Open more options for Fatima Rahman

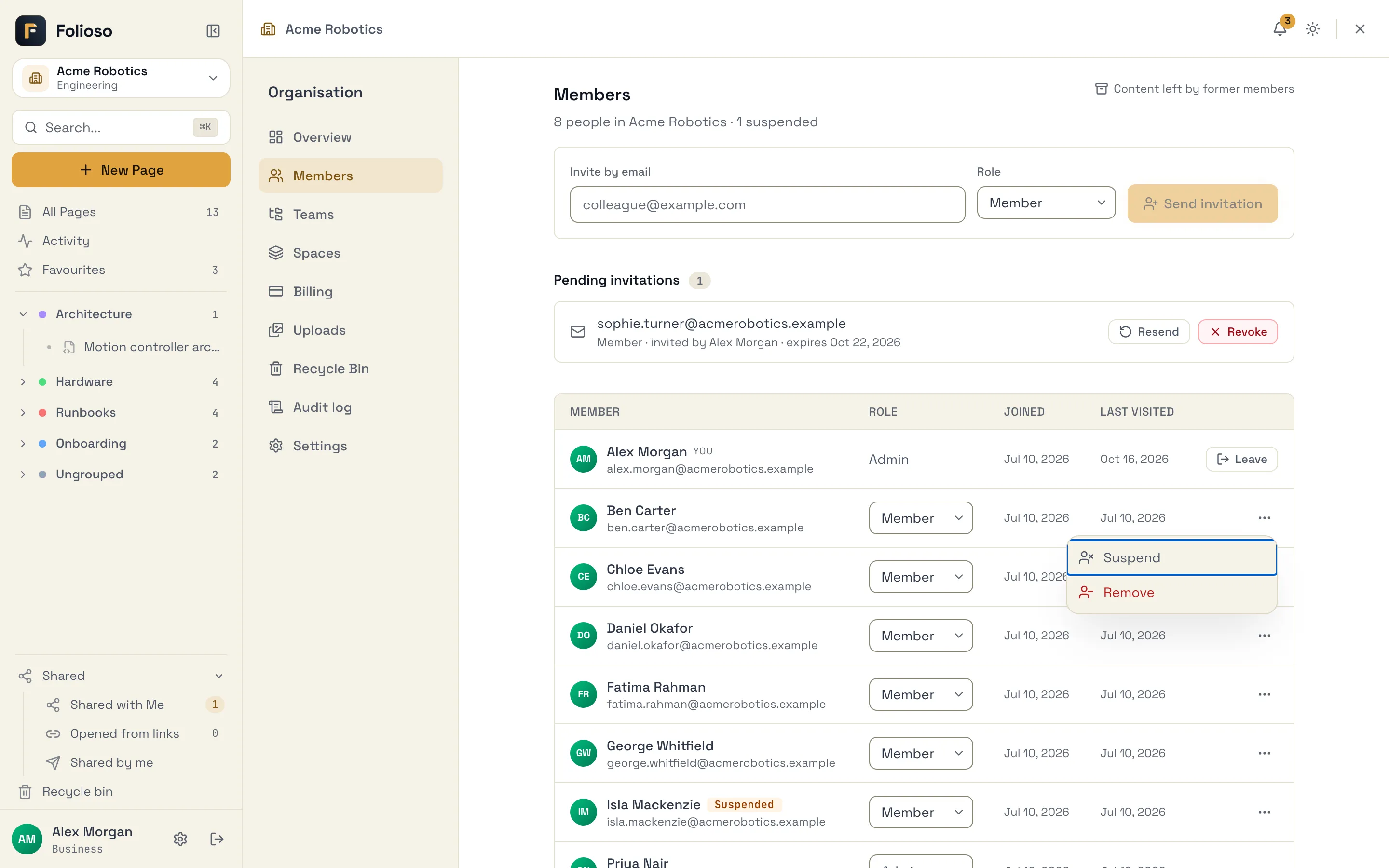click(x=1264, y=694)
